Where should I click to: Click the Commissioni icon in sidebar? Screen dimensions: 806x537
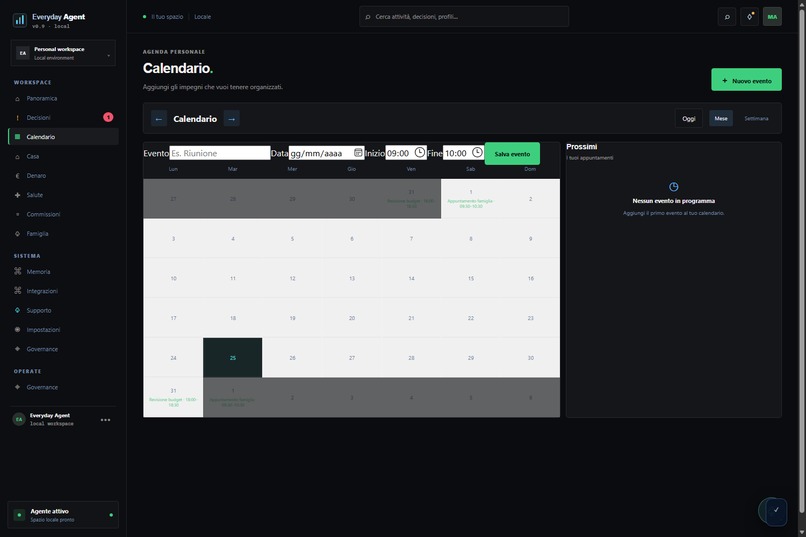tap(17, 214)
